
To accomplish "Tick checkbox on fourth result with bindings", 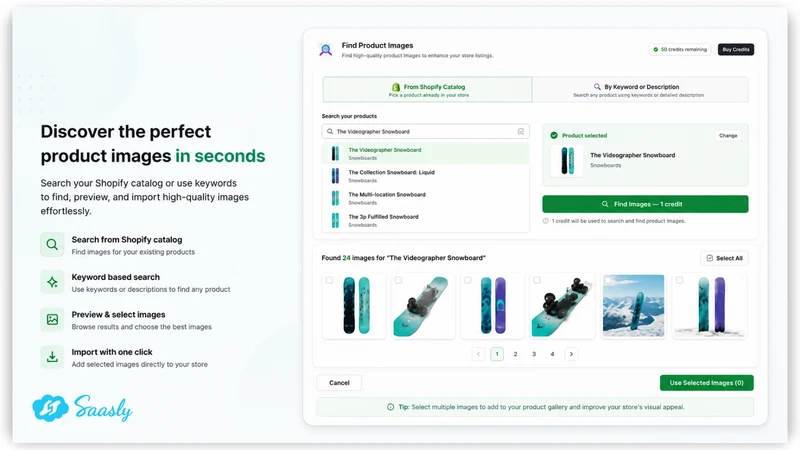I will pos(537,280).
